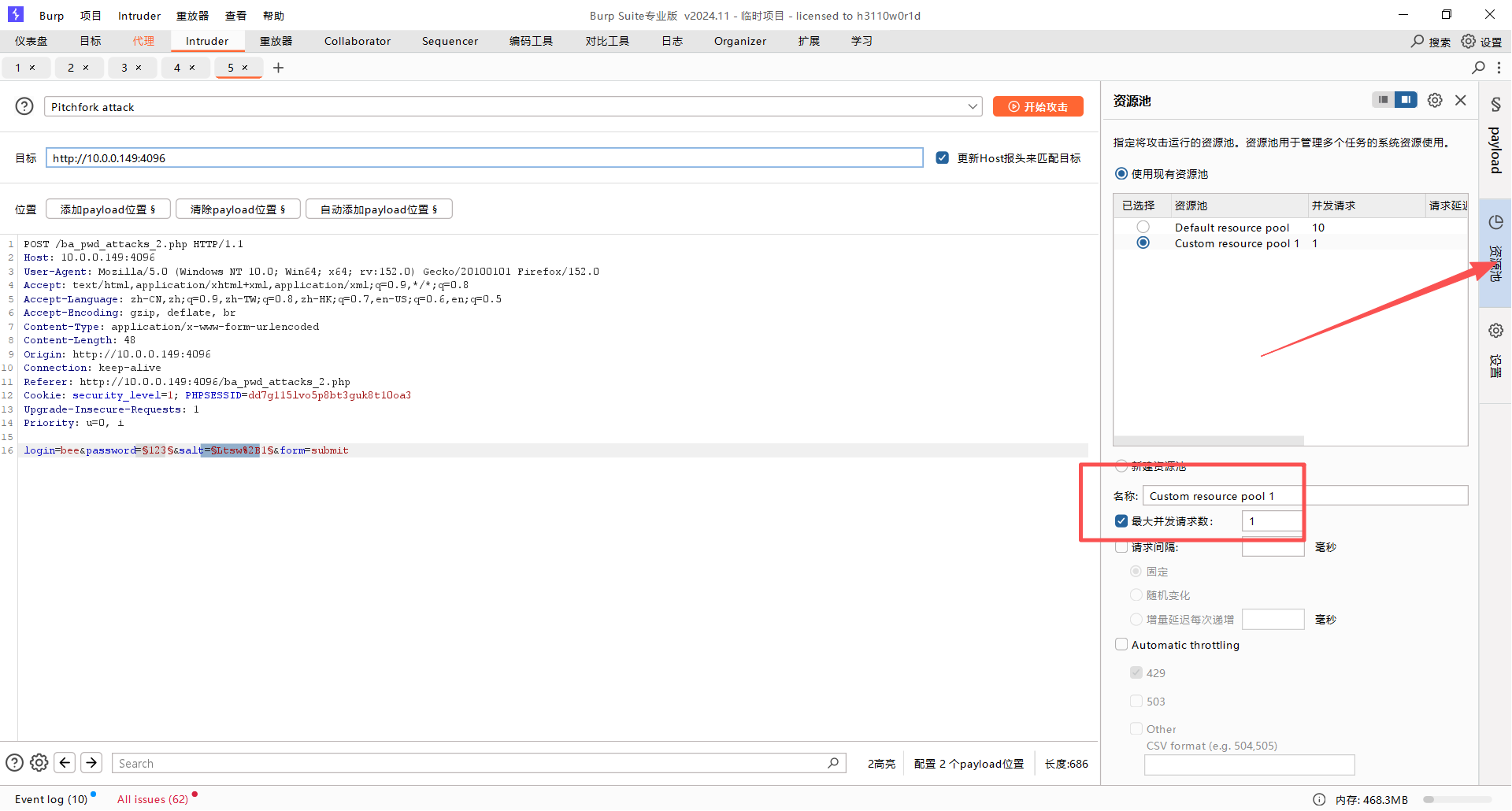This screenshot has height=811, width=1512.
Task: Open the 设置 side tab label
Action: (x=1495, y=366)
